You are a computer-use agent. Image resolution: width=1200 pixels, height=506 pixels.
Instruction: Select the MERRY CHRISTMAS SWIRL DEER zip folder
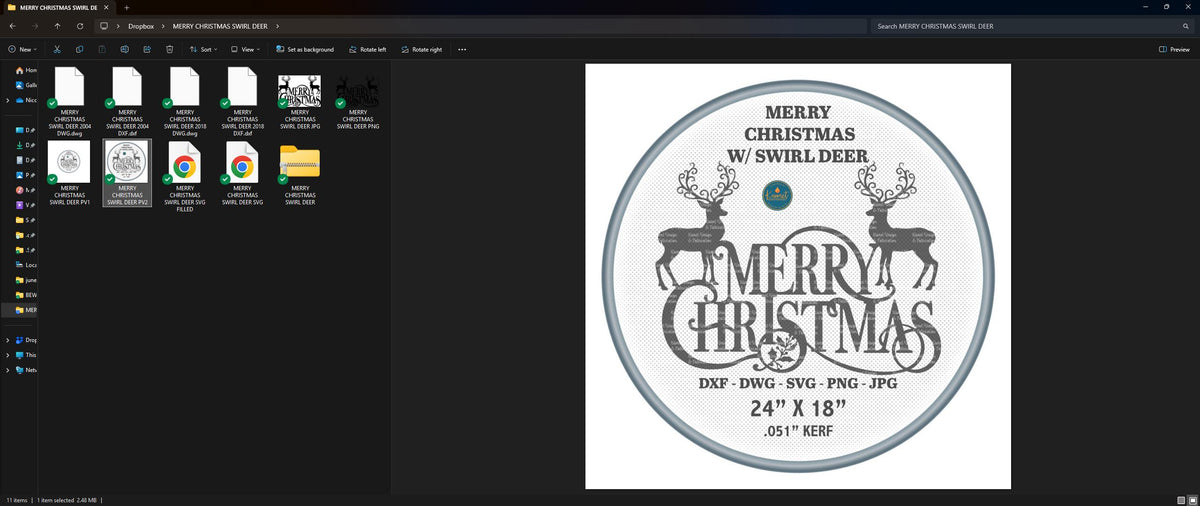300,174
